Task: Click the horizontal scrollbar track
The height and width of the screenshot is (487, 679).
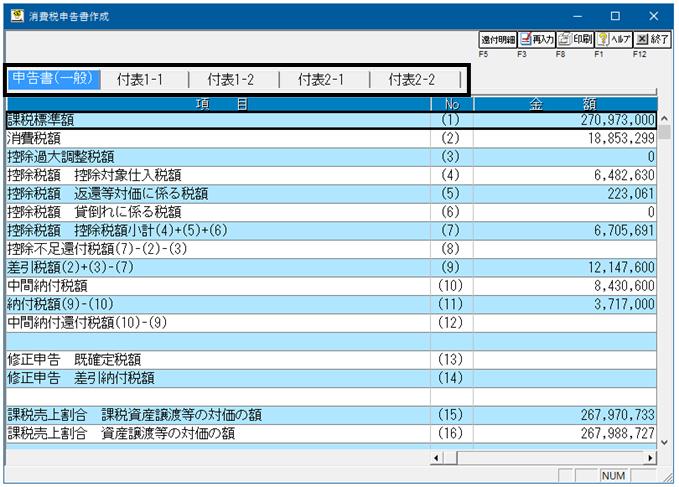Action: [551, 458]
